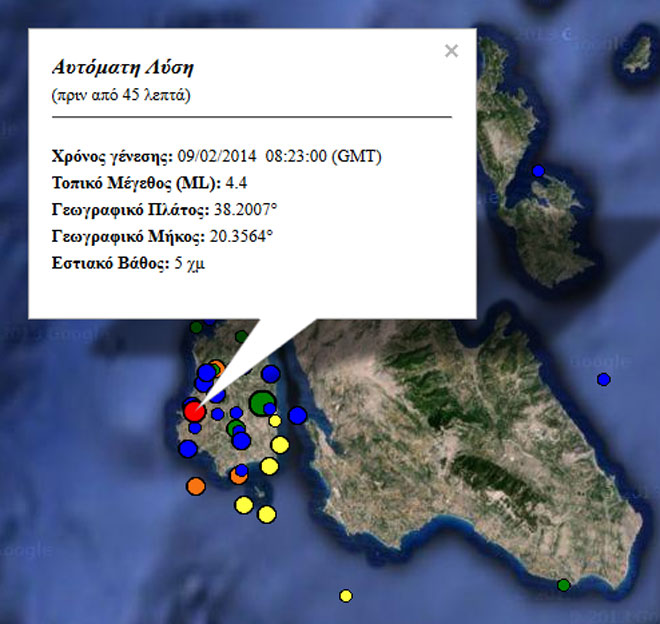
Task: Select the southernmost yellow marker near the peninsula
Action: tap(266, 514)
